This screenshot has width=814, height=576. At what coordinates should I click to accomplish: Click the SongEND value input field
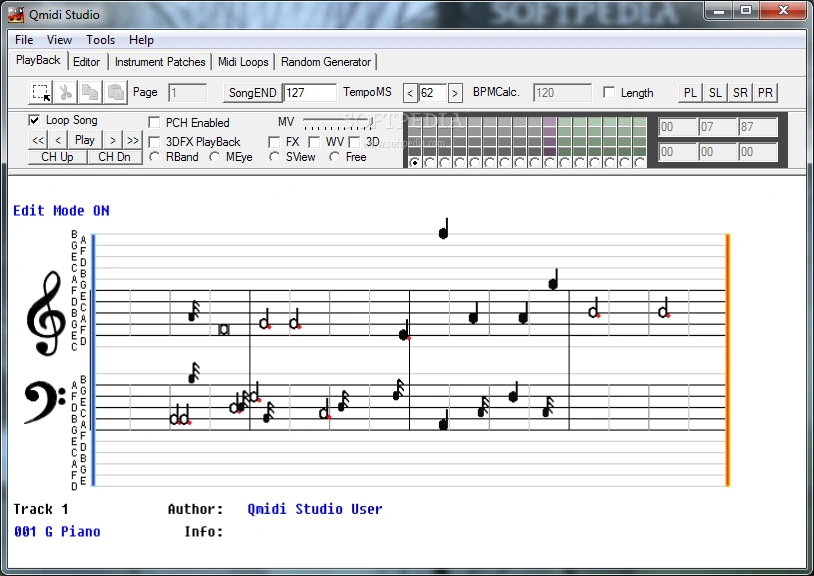coord(310,93)
